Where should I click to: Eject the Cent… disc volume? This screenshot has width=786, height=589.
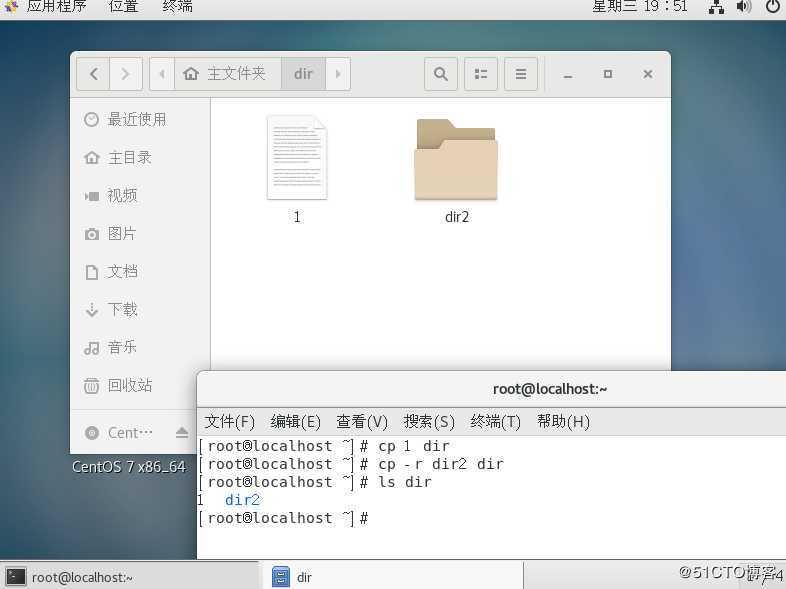click(182, 432)
